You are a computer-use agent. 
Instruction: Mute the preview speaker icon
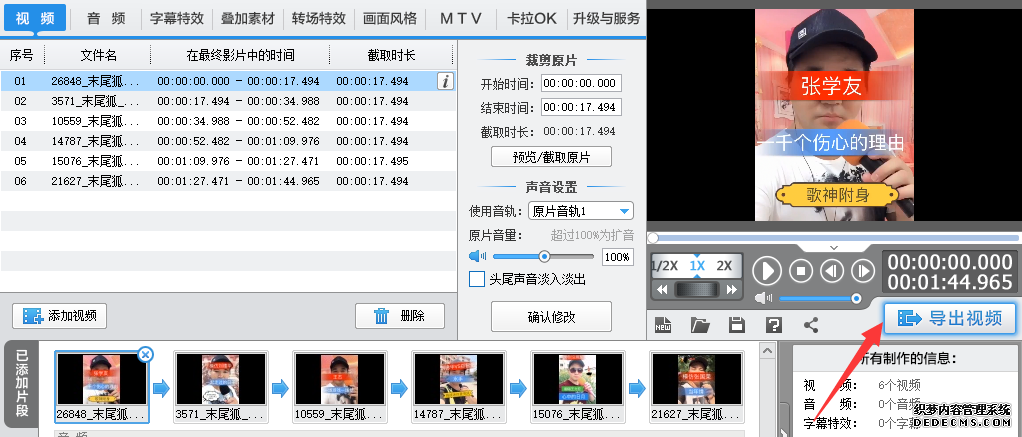pos(763,298)
